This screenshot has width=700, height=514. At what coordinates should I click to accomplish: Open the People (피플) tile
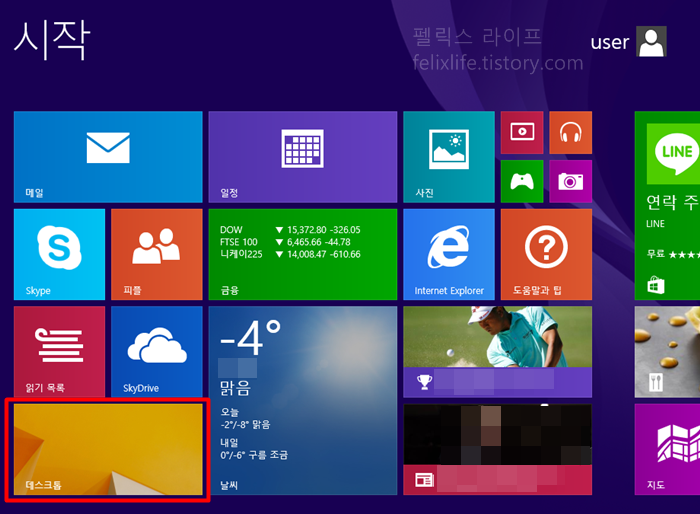coord(157,254)
